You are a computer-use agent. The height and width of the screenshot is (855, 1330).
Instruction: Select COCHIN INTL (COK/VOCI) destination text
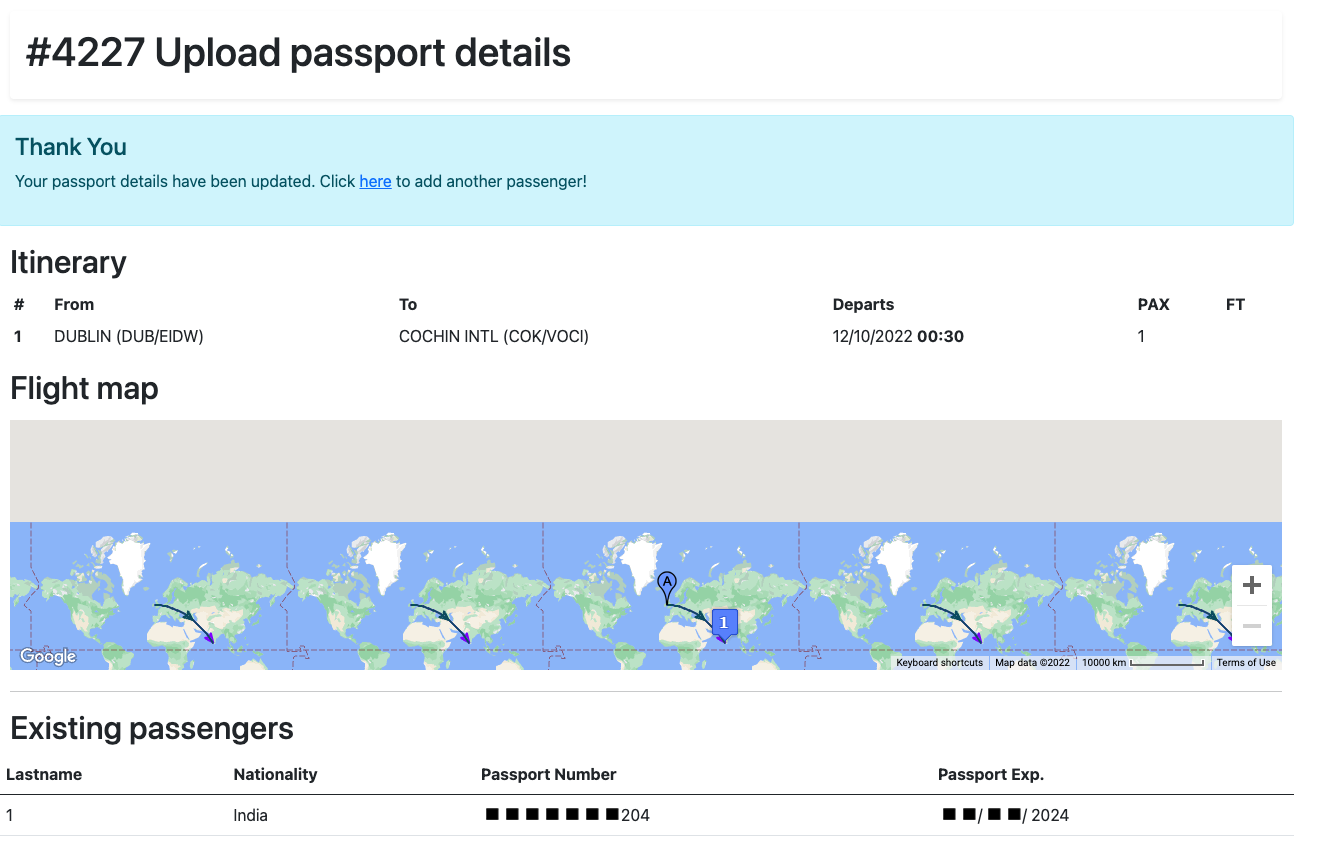pos(494,336)
